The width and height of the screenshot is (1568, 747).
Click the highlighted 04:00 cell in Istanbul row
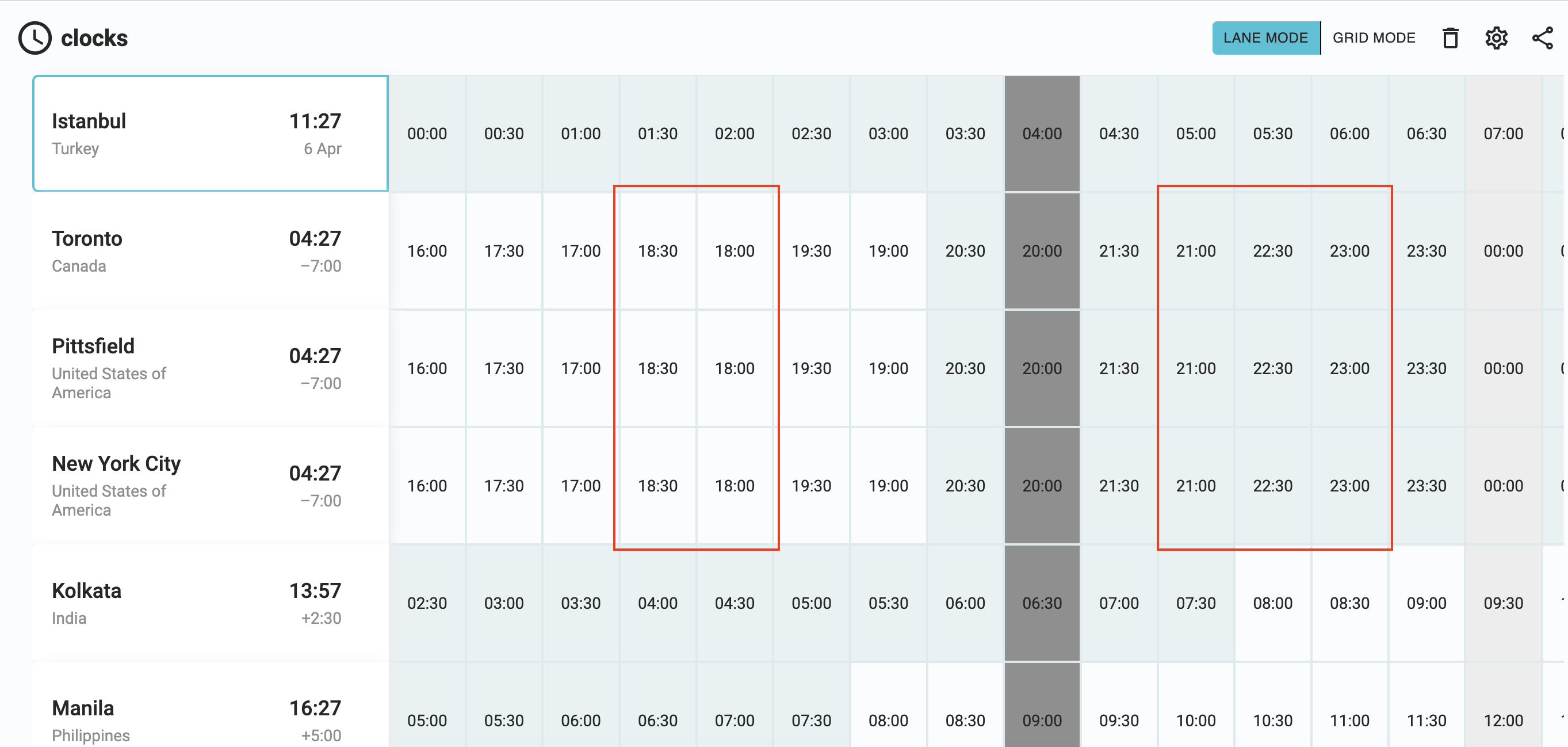[x=1042, y=133]
